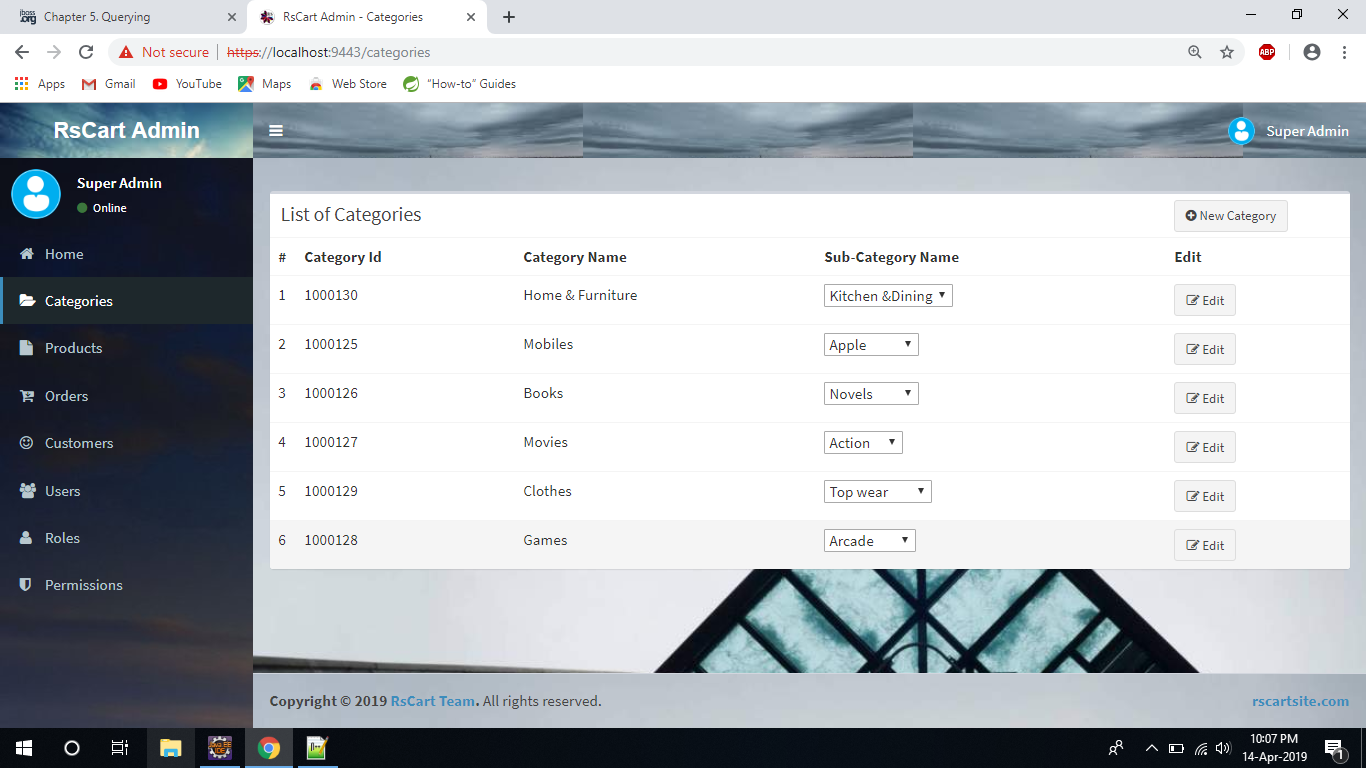The height and width of the screenshot is (768, 1366).
Task: Click the Chrome icon on the taskbar
Action: [269, 748]
